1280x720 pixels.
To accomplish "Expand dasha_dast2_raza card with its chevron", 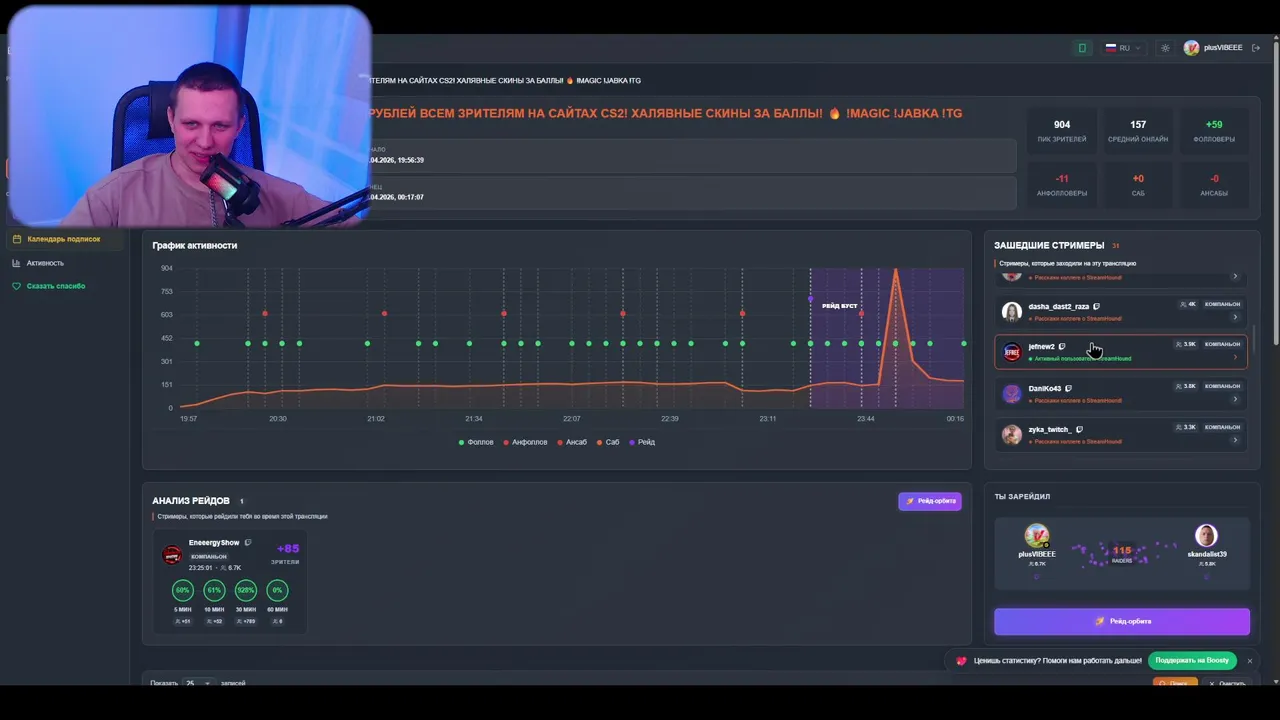I will click(1235, 317).
